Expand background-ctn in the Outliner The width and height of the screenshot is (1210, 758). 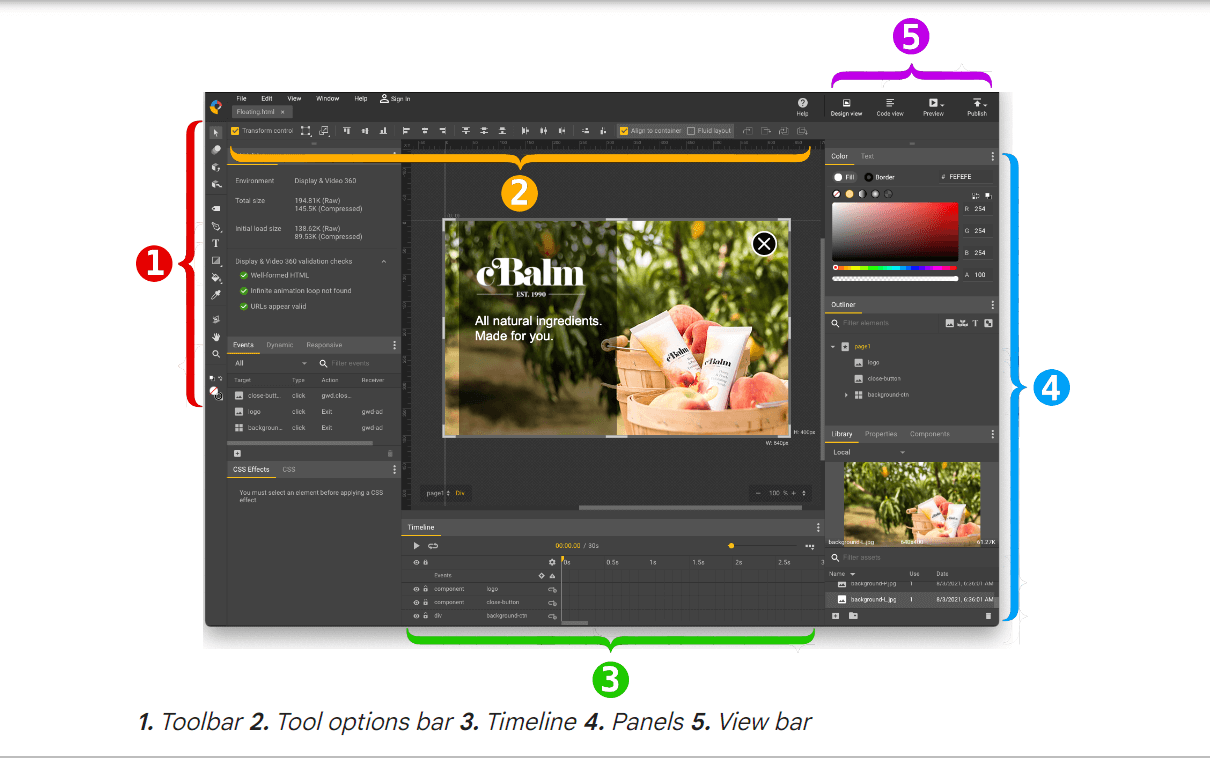tap(847, 394)
